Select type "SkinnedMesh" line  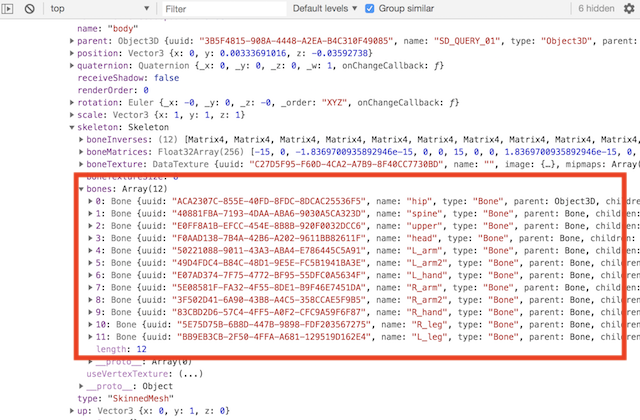(125, 398)
